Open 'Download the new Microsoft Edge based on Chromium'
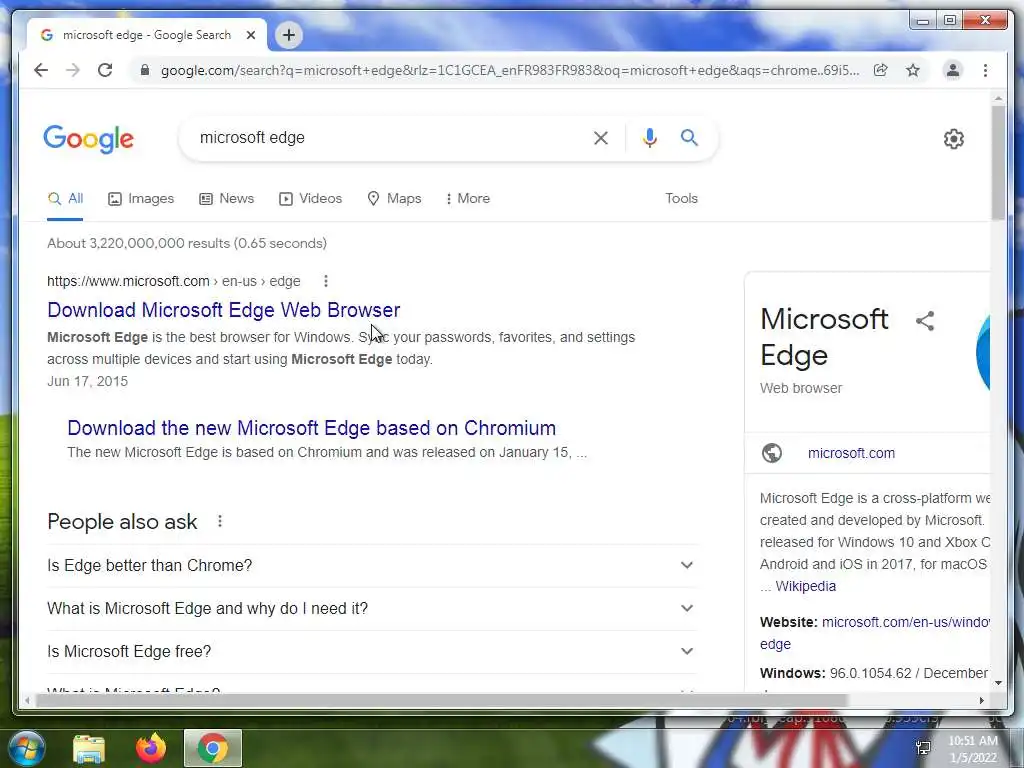1024x768 pixels. pyautogui.click(x=312, y=428)
